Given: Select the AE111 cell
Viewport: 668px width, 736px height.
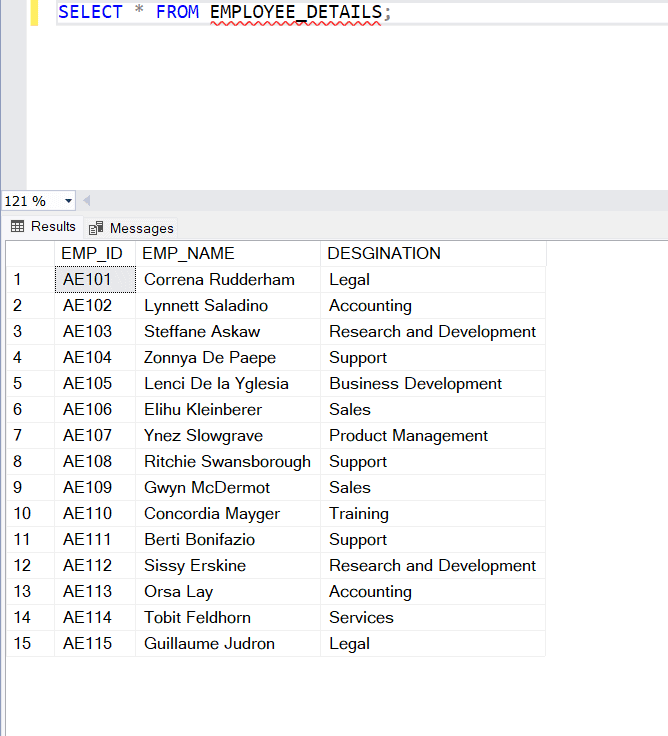Looking at the screenshot, I should pyautogui.click(x=95, y=539).
